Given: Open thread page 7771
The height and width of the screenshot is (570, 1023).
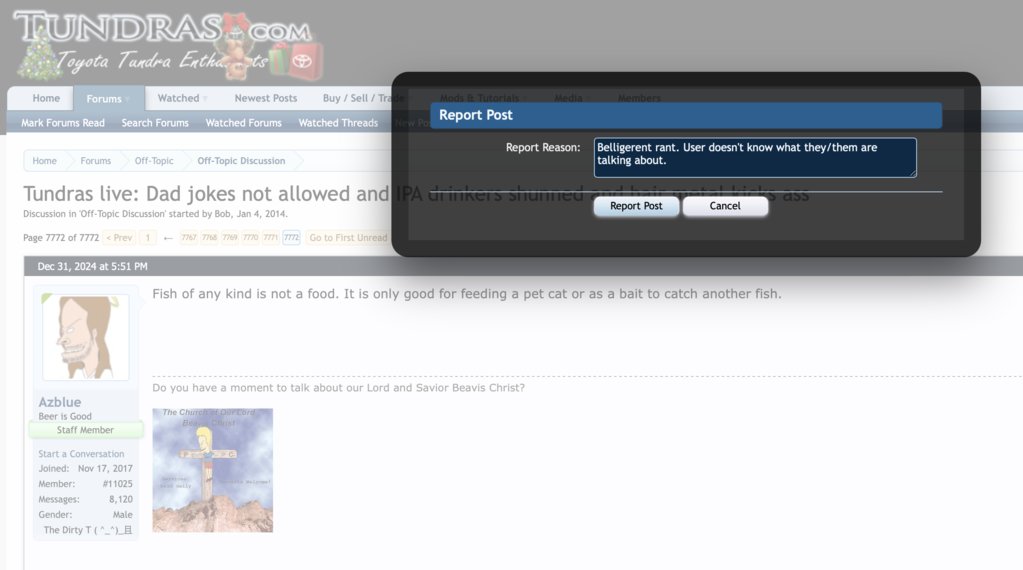Looking at the screenshot, I should [x=271, y=238].
